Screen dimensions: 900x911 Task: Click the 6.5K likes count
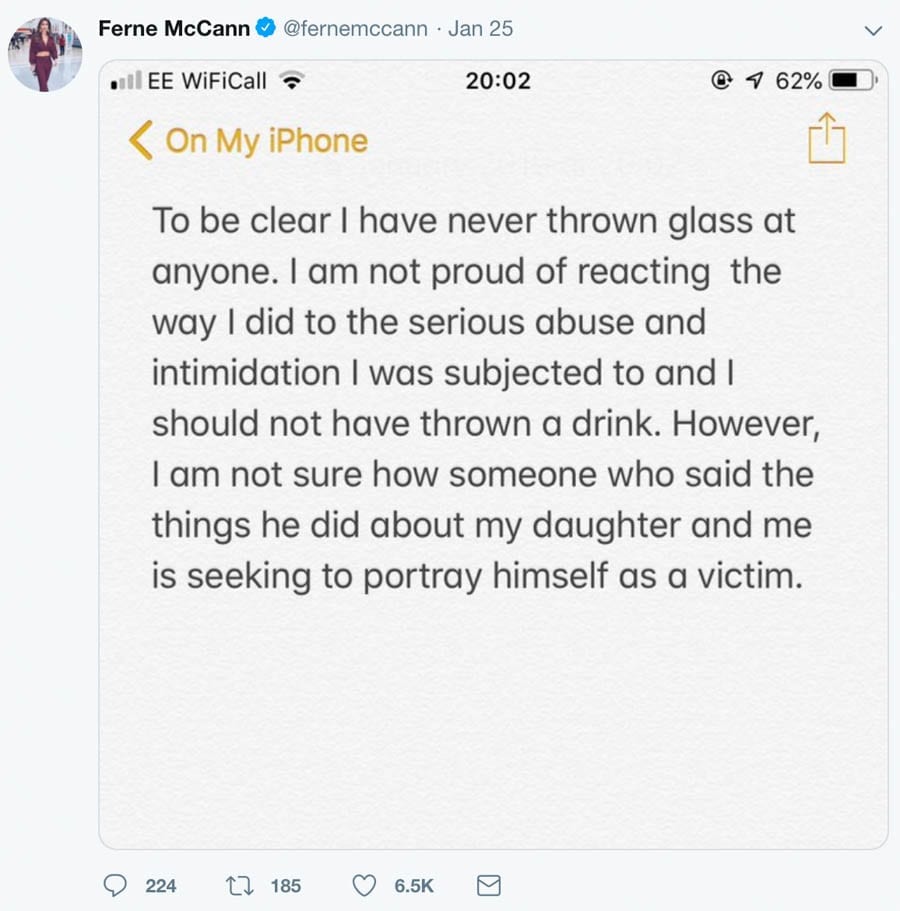(414, 885)
